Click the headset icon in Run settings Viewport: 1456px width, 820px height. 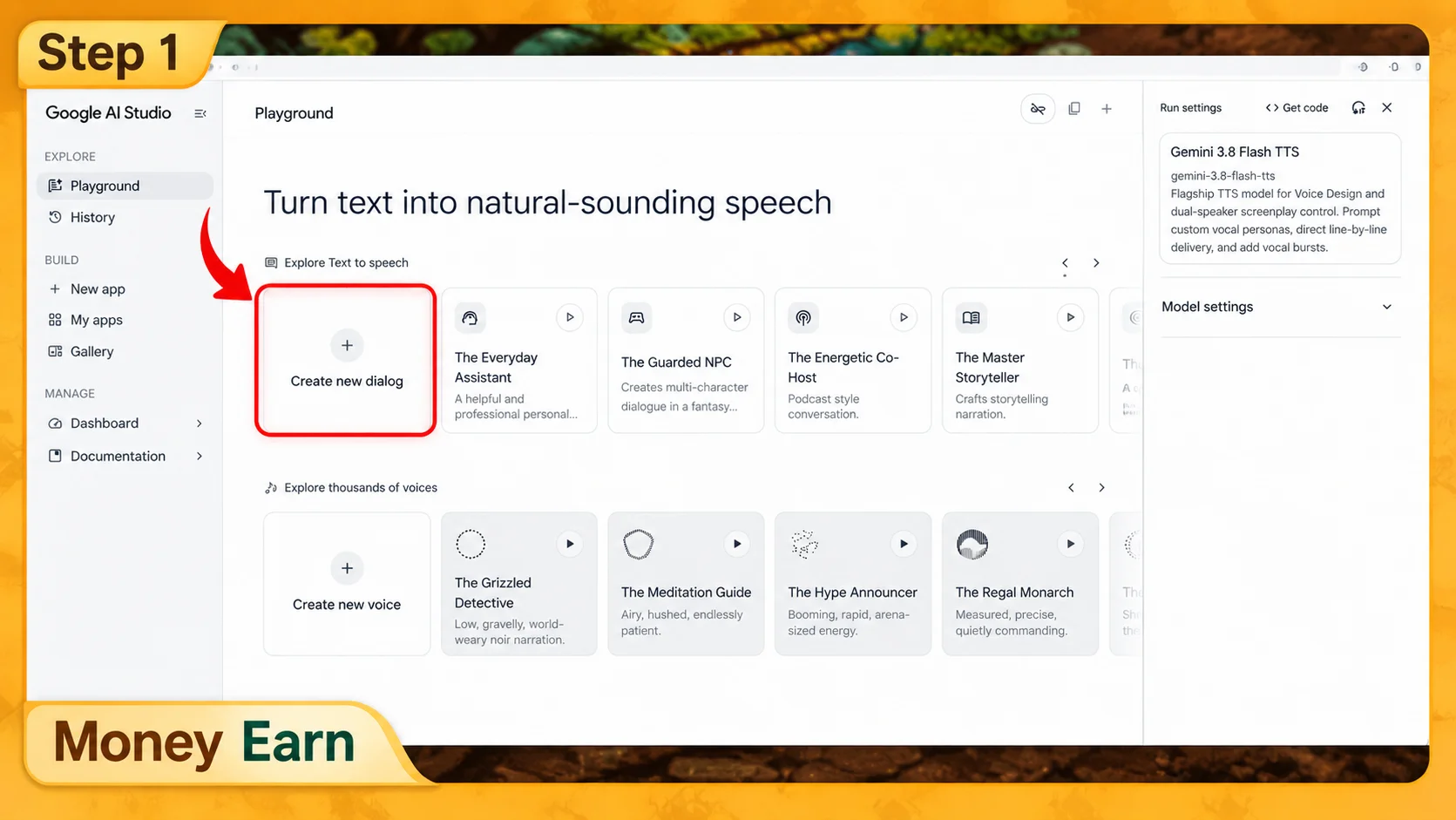coord(1358,108)
